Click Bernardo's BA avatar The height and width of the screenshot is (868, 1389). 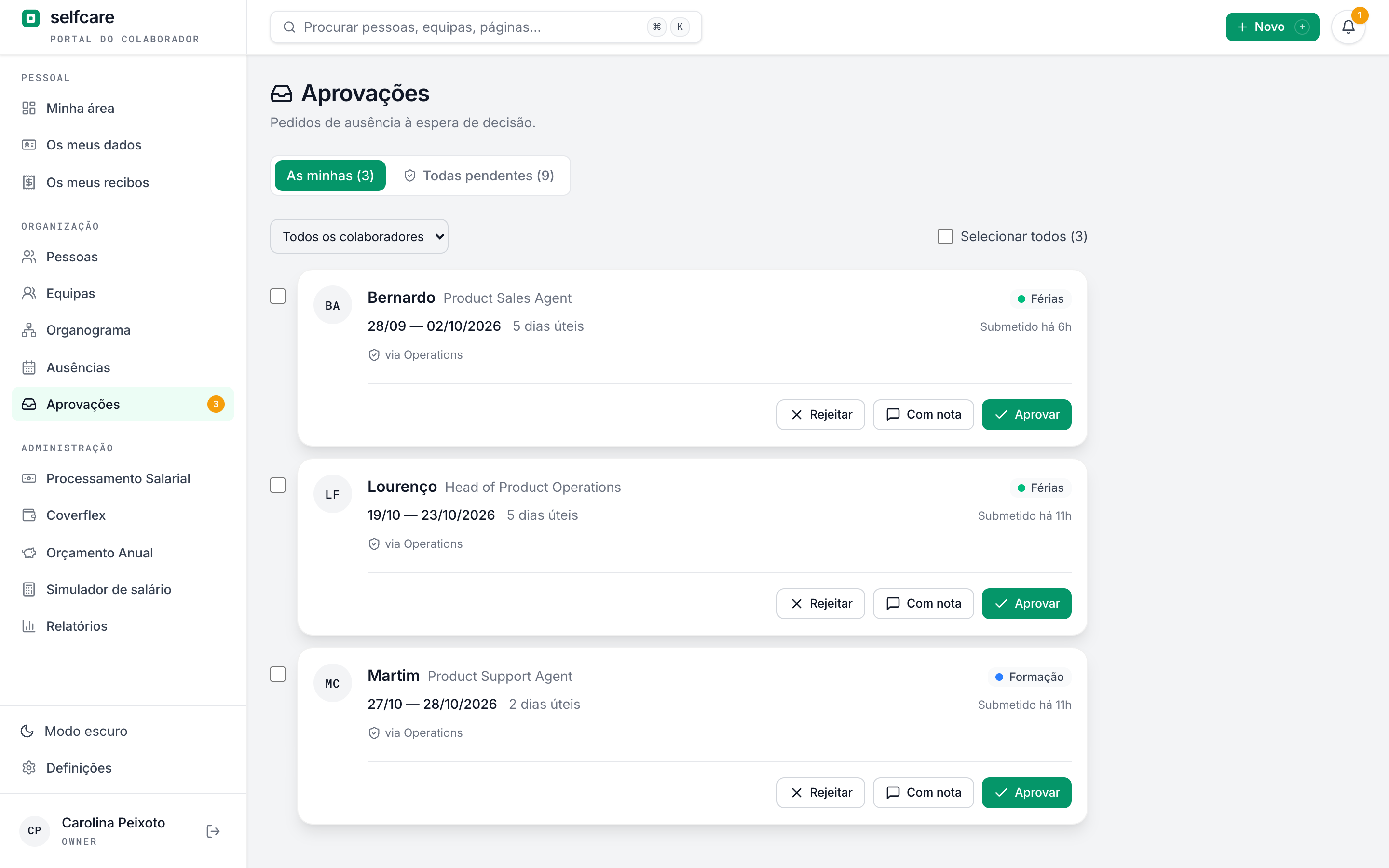coord(332,305)
